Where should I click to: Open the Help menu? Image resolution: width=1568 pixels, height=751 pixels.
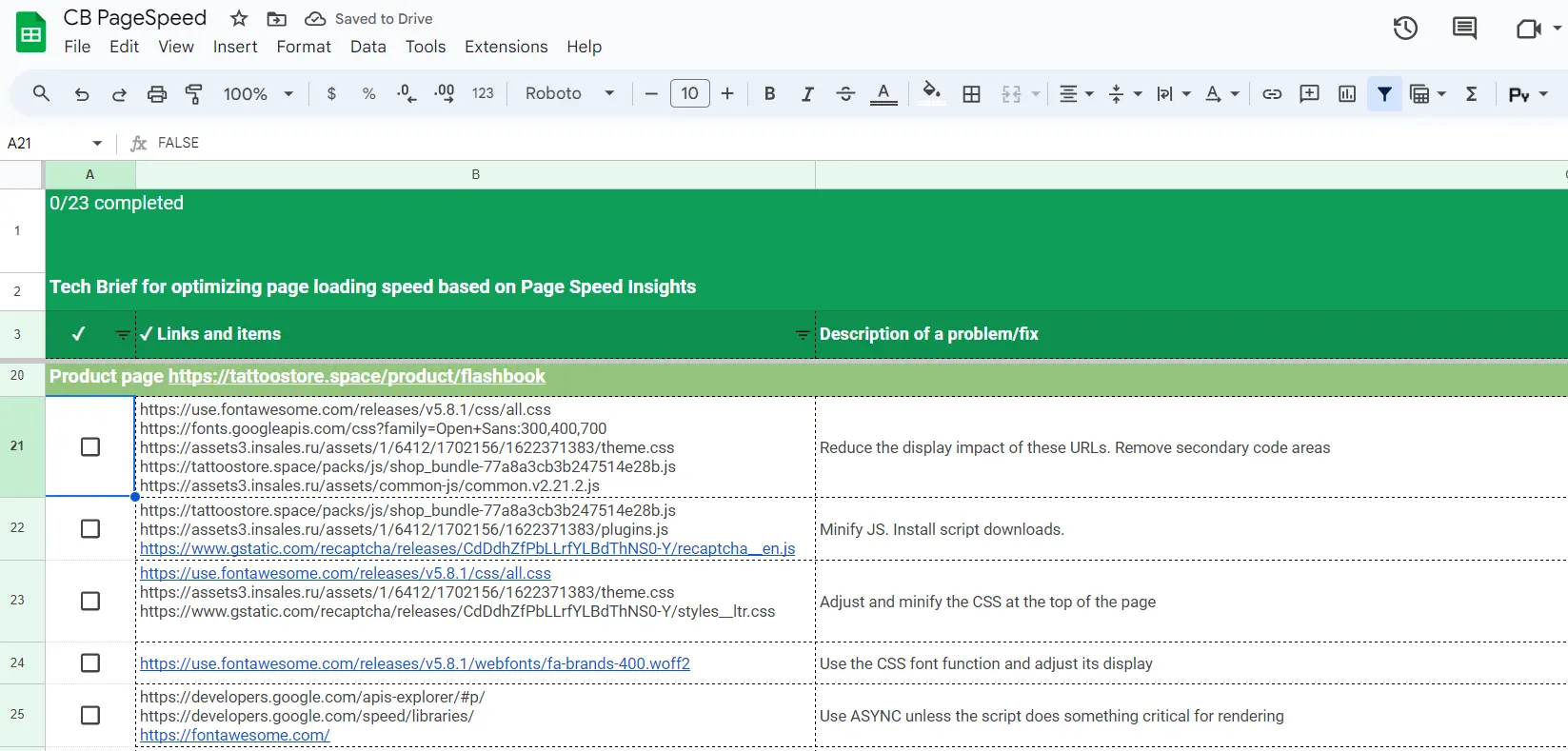tap(584, 47)
